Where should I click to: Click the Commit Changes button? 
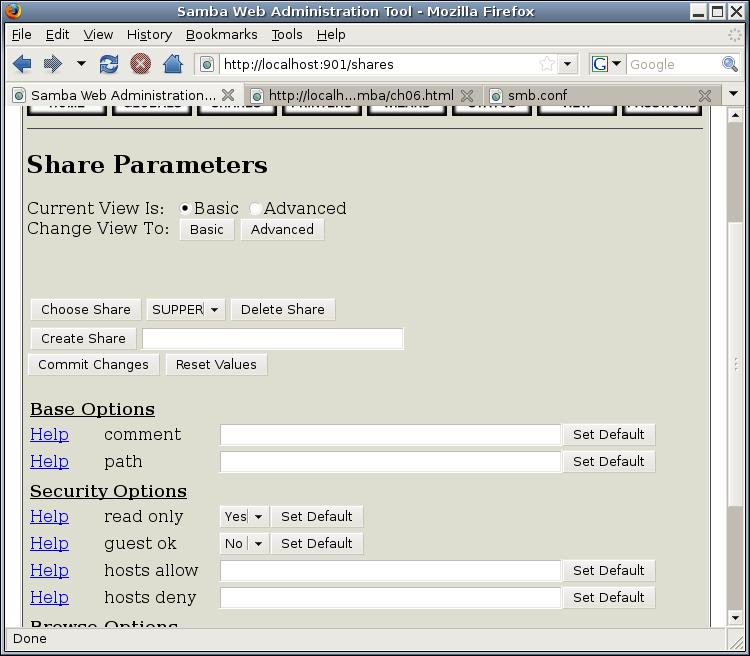93,365
